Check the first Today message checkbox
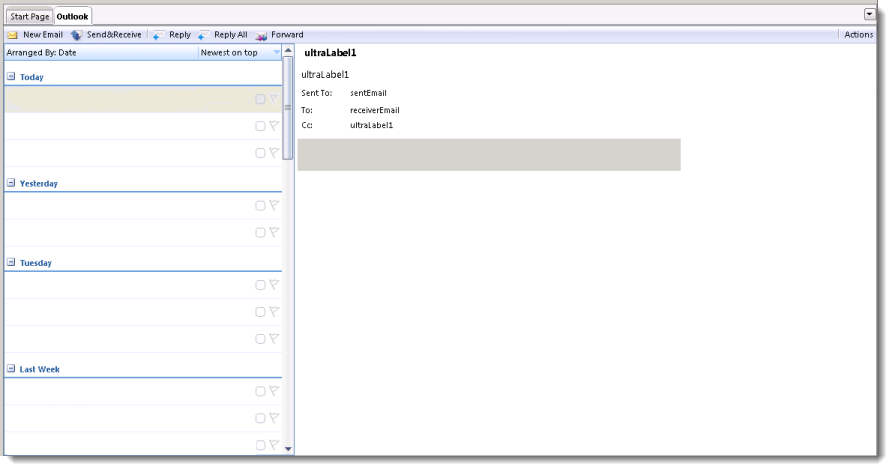The width and height of the screenshot is (893, 471). click(260, 99)
